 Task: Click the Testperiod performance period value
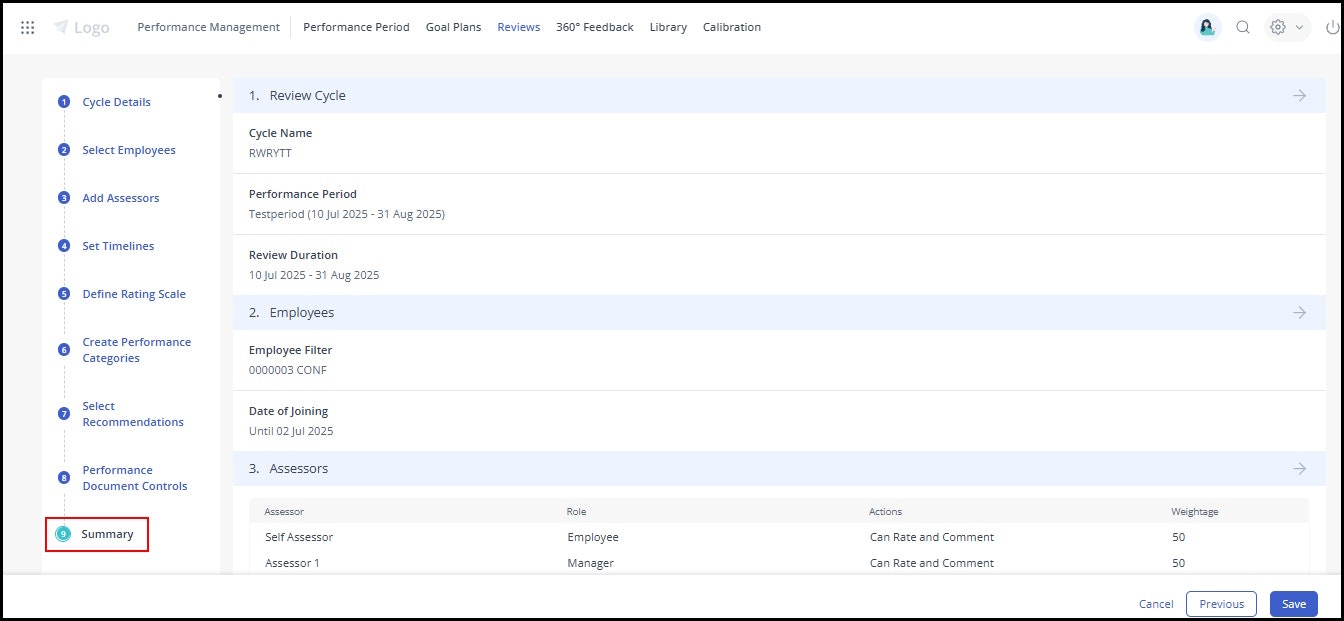click(x=347, y=215)
